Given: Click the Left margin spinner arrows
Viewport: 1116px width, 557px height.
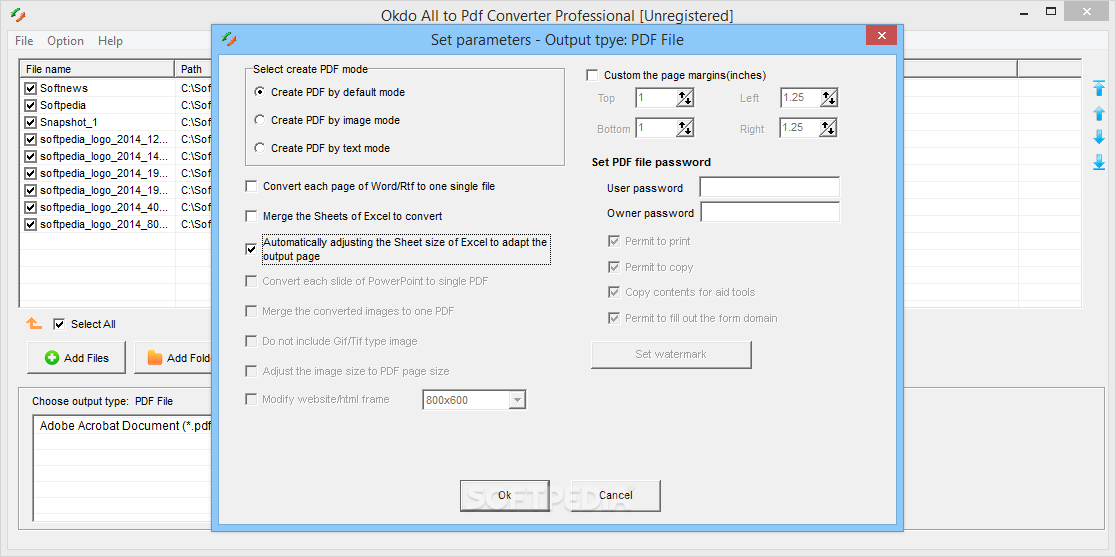Looking at the screenshot, I should (828, 97).
